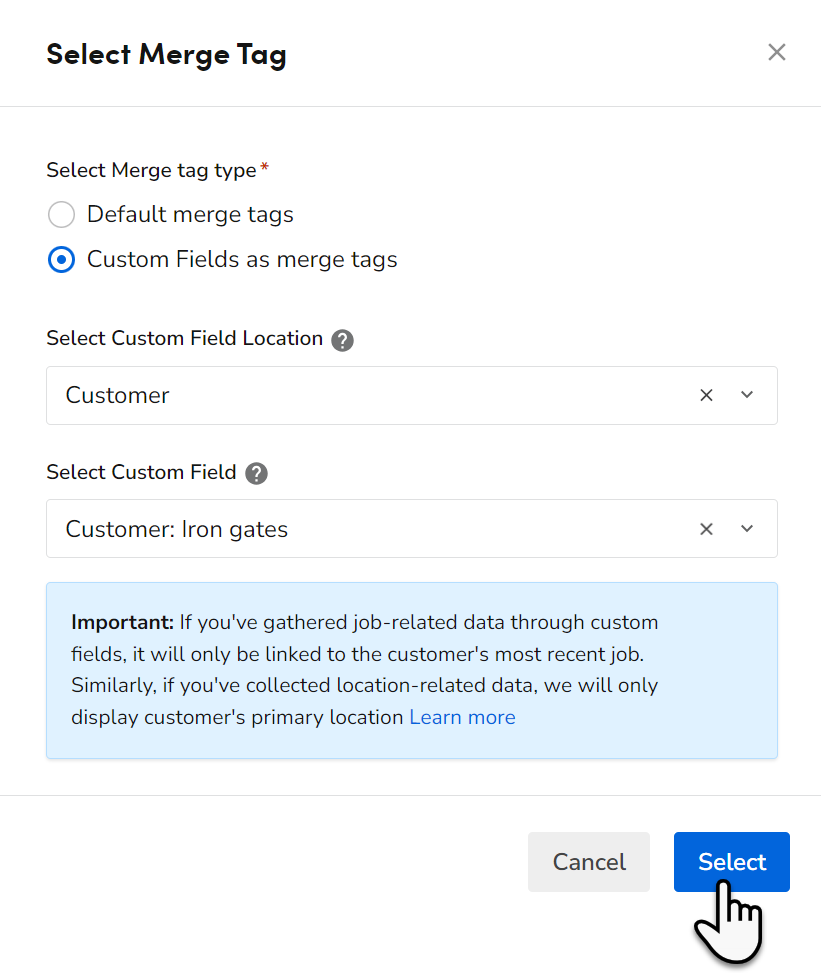
Task: Select the "Default merge tags" option
Action: coord(61,214)
